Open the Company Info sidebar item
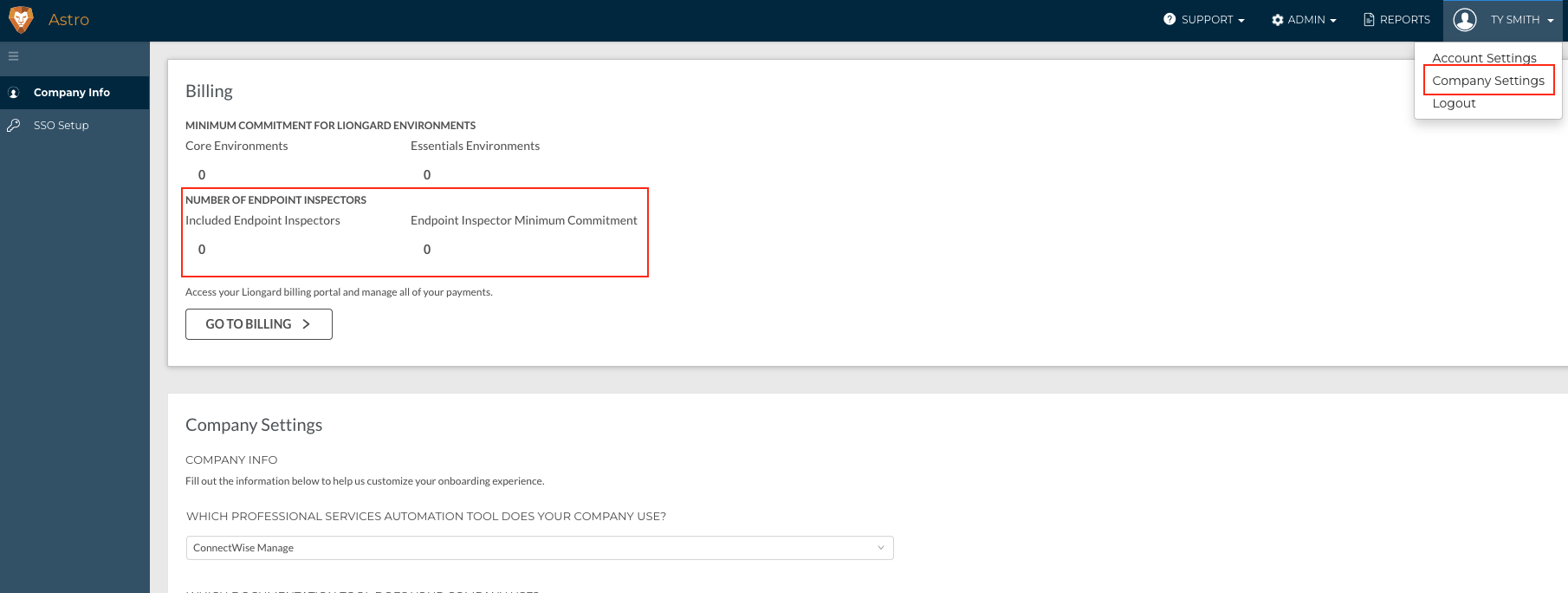The width and height of the screenshot is (1568, 593). tap(75, 93)
